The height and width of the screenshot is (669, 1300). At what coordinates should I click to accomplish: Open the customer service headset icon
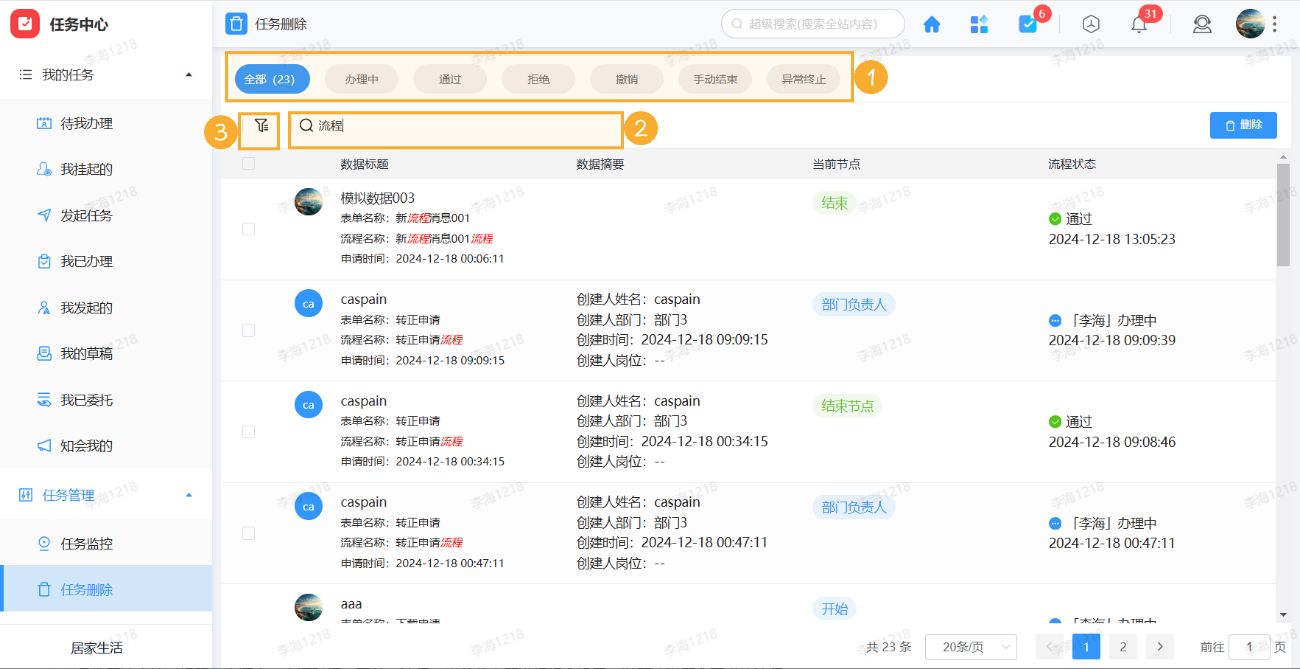[x=1202, y=23]
